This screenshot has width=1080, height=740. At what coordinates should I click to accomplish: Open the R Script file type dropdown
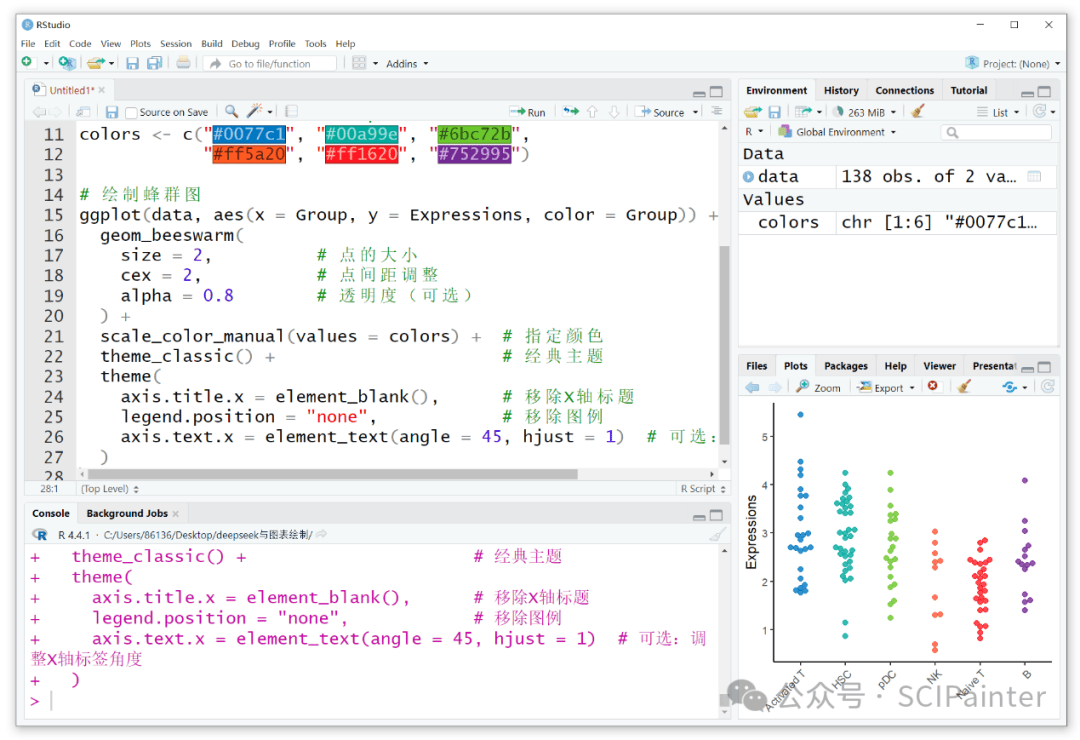703,489
